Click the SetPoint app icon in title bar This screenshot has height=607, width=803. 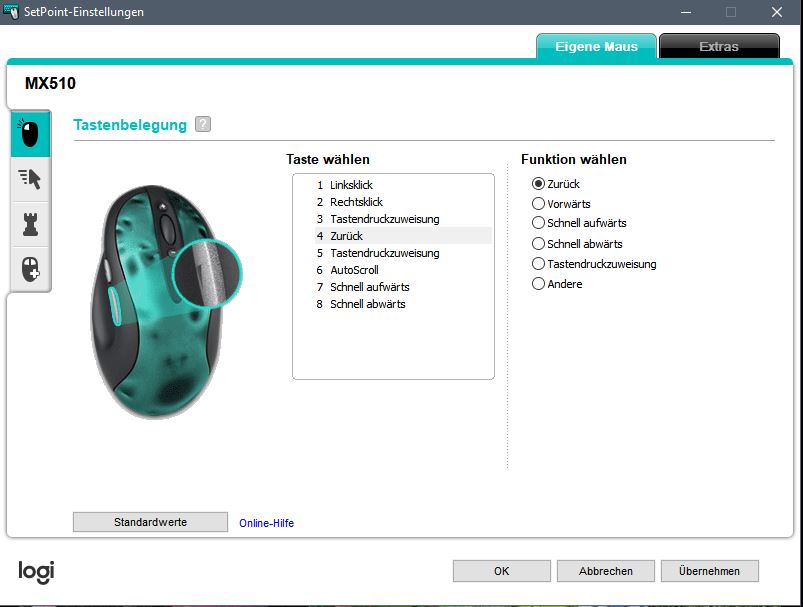[11, 11]
